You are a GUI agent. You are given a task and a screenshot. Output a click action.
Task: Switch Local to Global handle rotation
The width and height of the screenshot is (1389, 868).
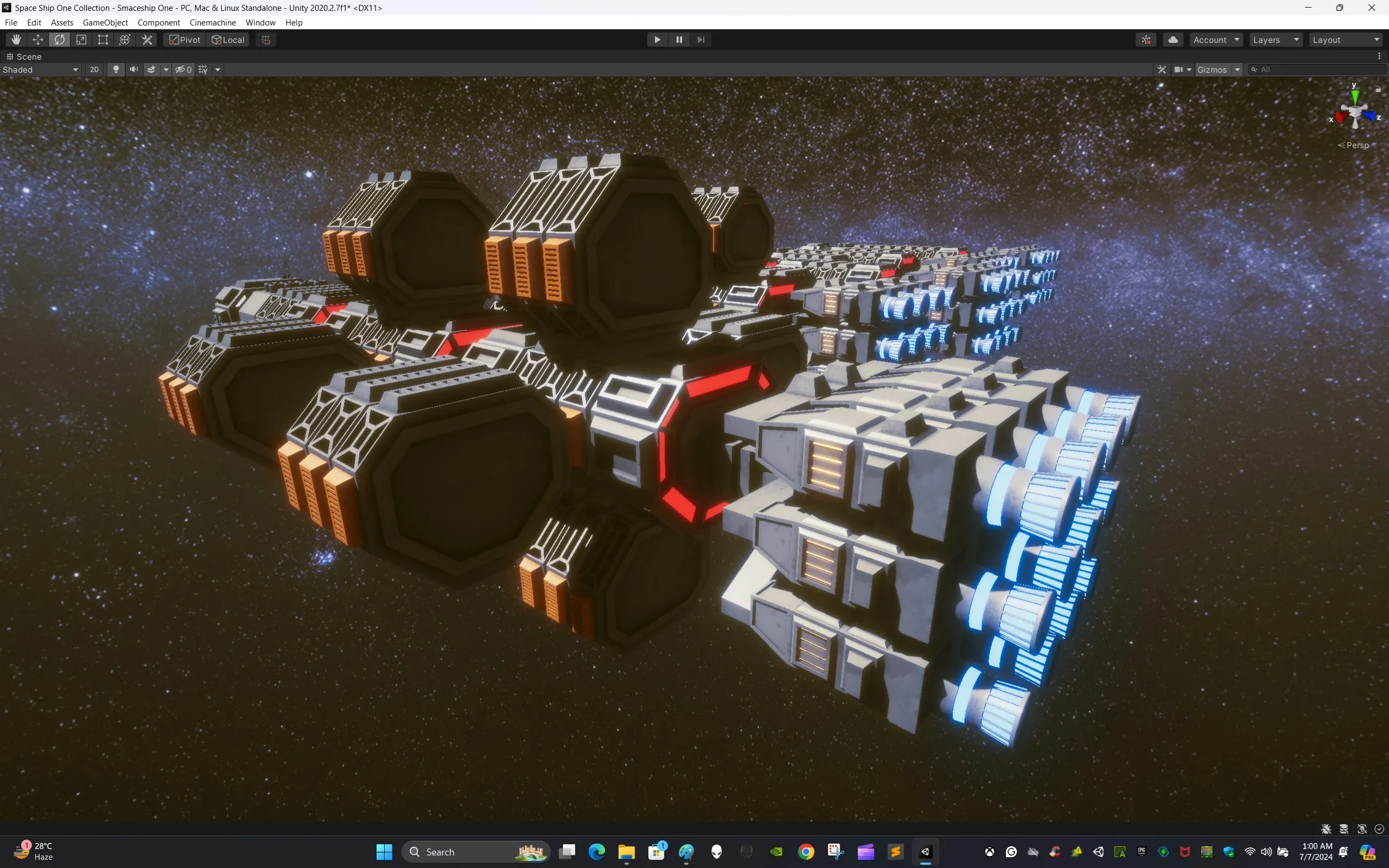227,39
